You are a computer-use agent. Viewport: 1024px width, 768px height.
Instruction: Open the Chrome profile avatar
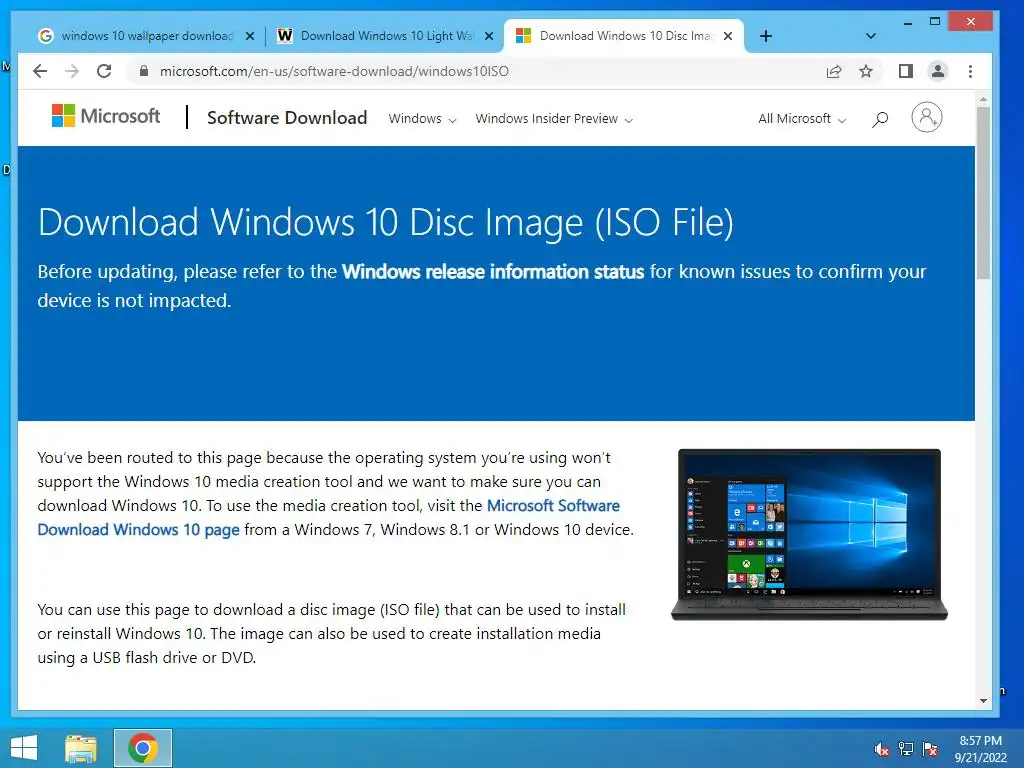938,71
